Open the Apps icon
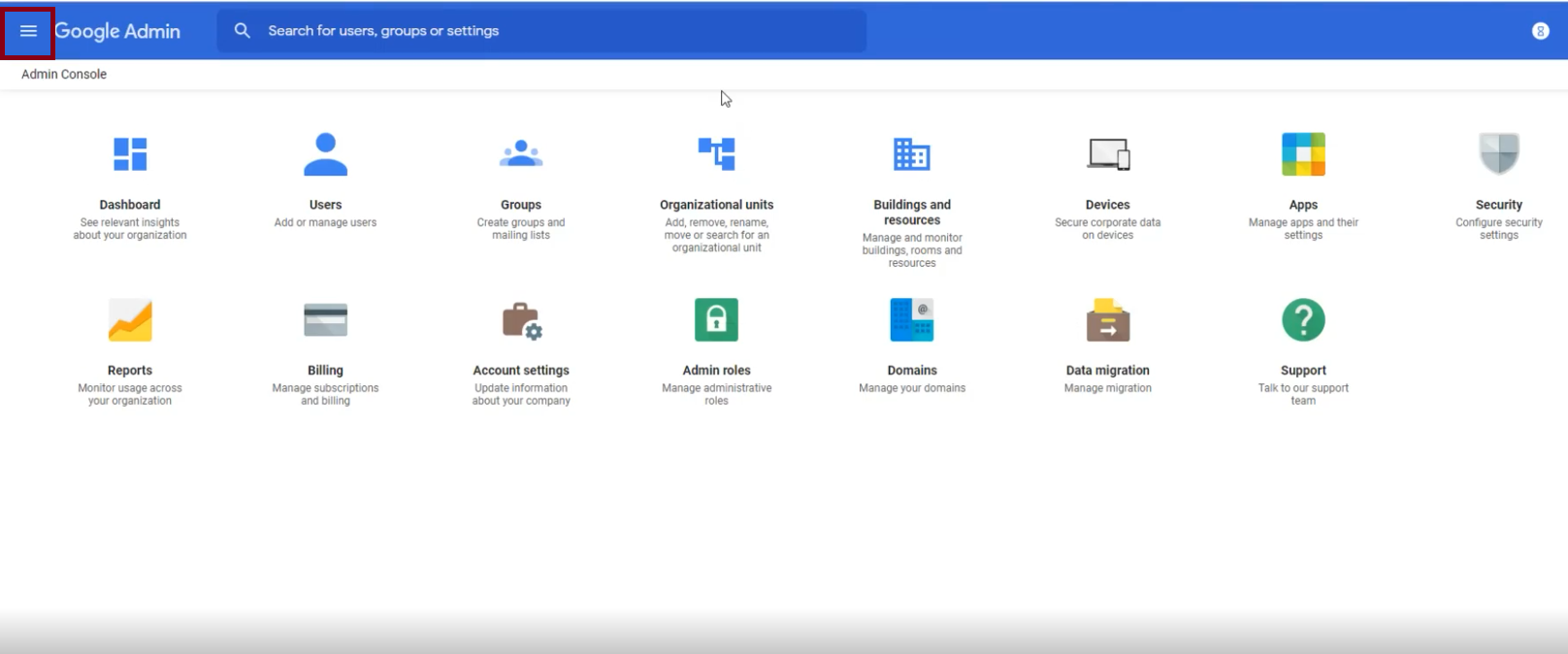 pyautogui.click(x=1303, y=154)
